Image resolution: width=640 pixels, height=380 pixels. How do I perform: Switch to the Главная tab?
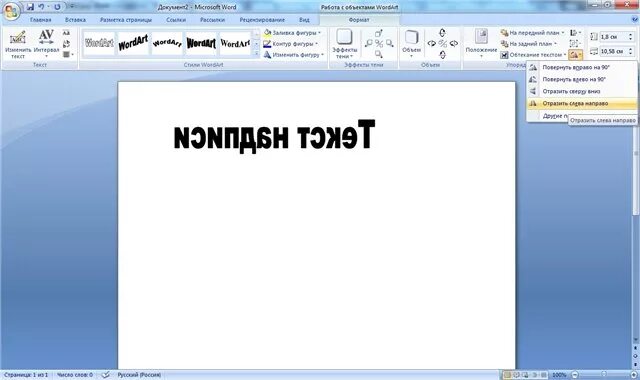(x=40, y=20)
